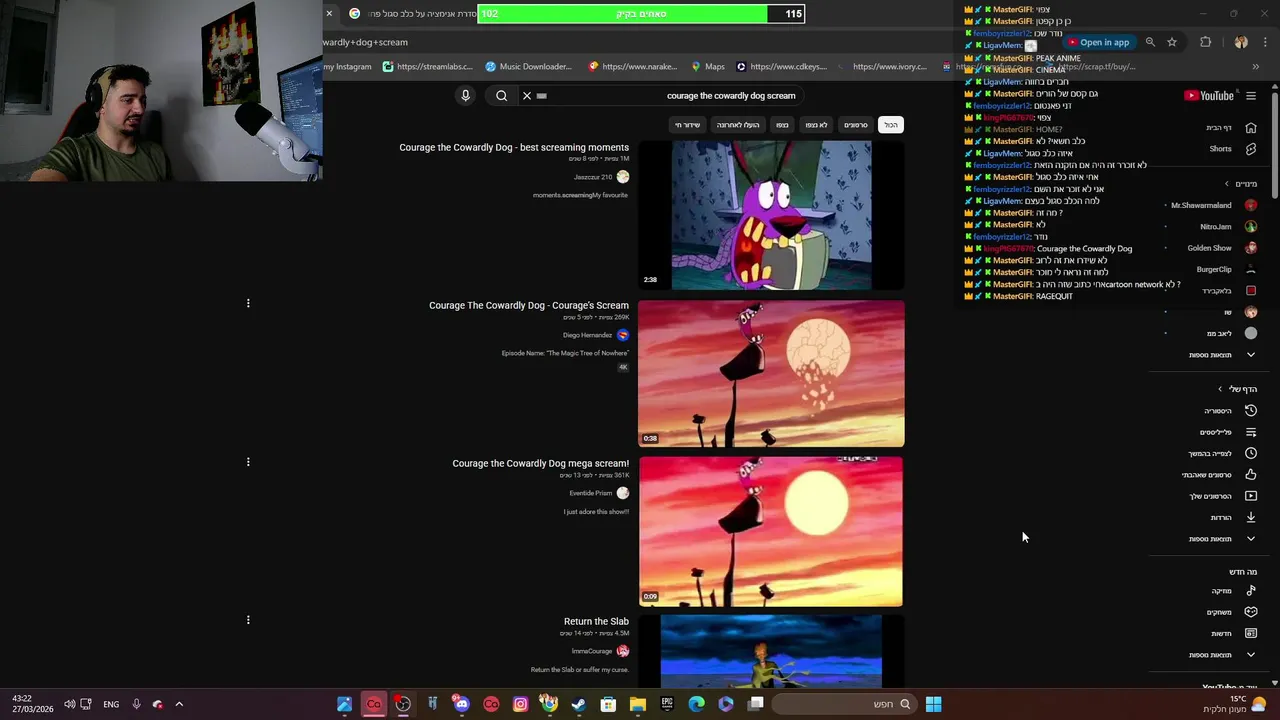Open the Subscriptions (מינויים) section chevron
The width and height of the screenshot is (1280, 720).
click(x=1227, y=184)
